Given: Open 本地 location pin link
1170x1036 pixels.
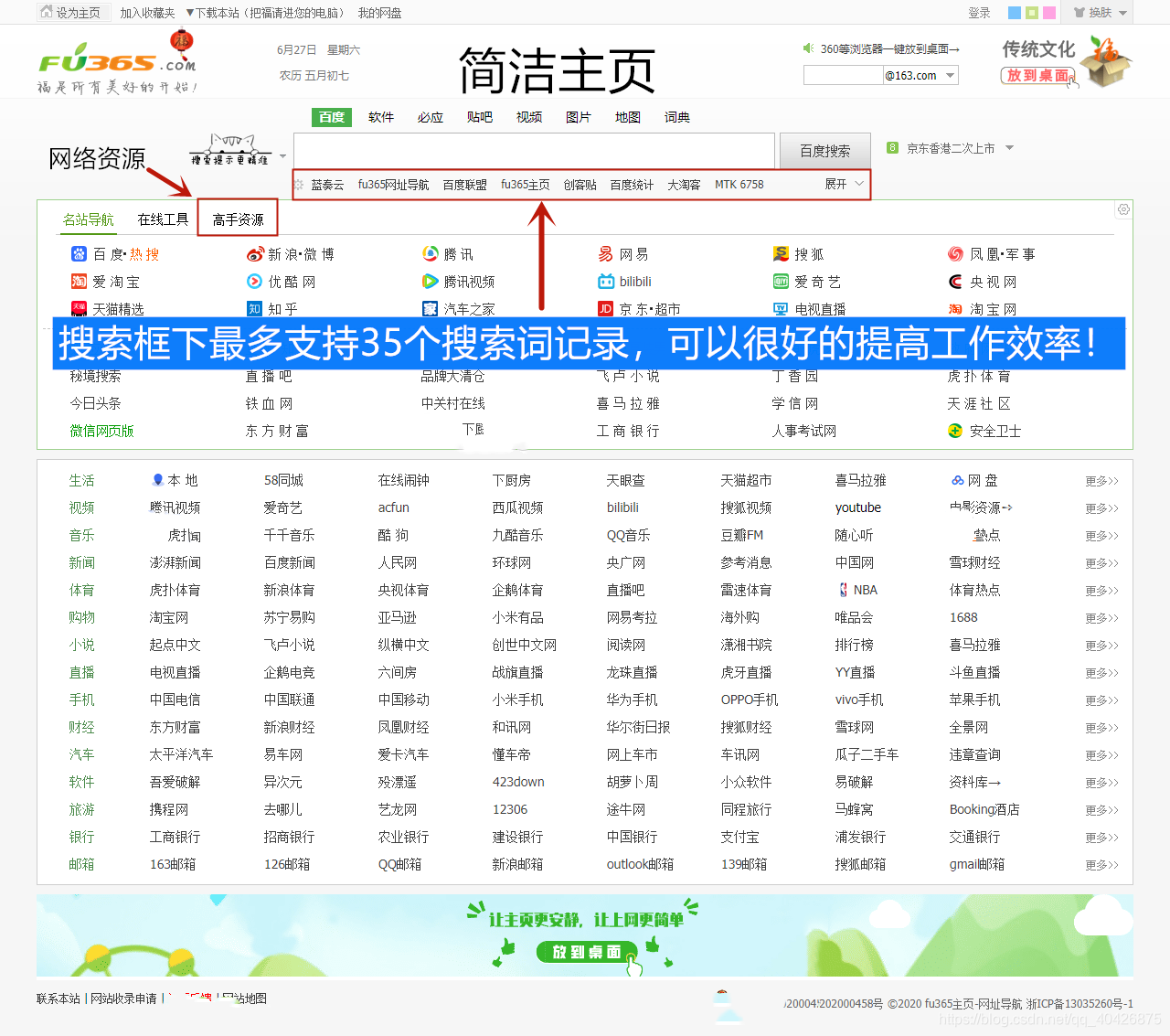Looking at the screenshot, I should pyautogui.click(x=158, y=480).
